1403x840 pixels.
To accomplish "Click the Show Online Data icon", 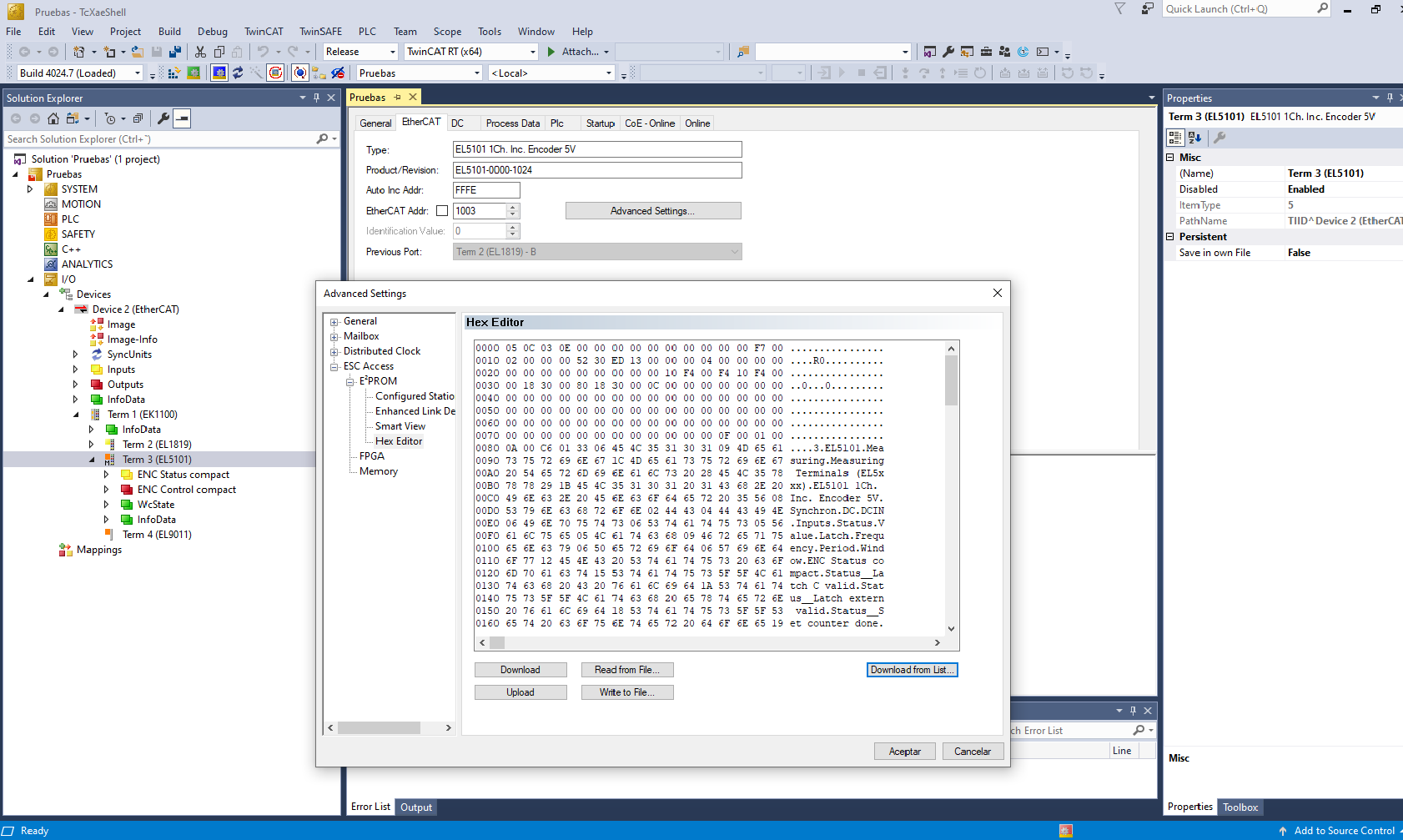I will pos(300,73).
